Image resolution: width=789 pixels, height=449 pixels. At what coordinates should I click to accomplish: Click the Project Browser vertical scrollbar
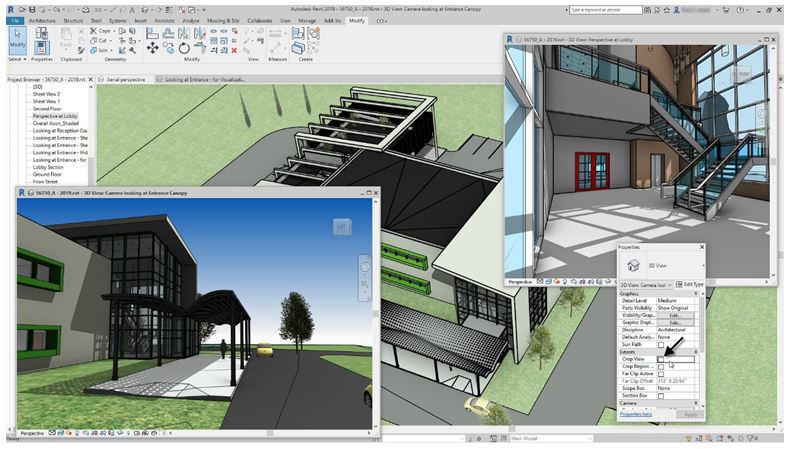click(91, 134)
